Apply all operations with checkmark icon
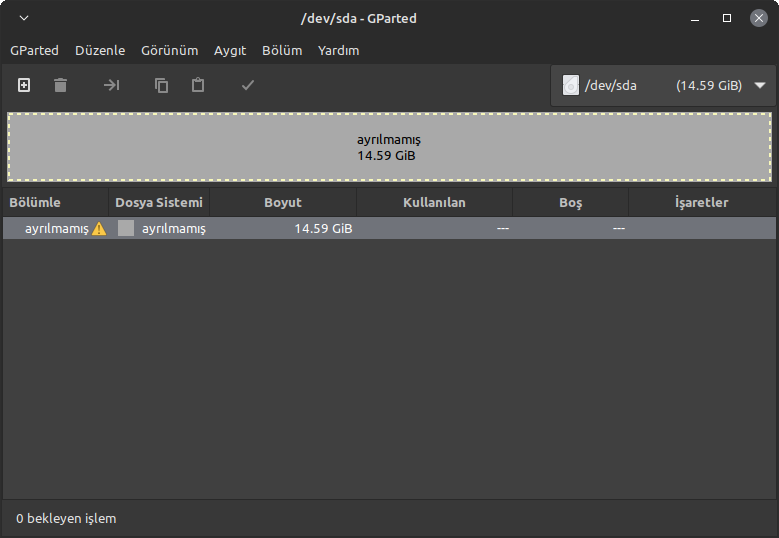 pyautogui.click(x=248, y=85)
